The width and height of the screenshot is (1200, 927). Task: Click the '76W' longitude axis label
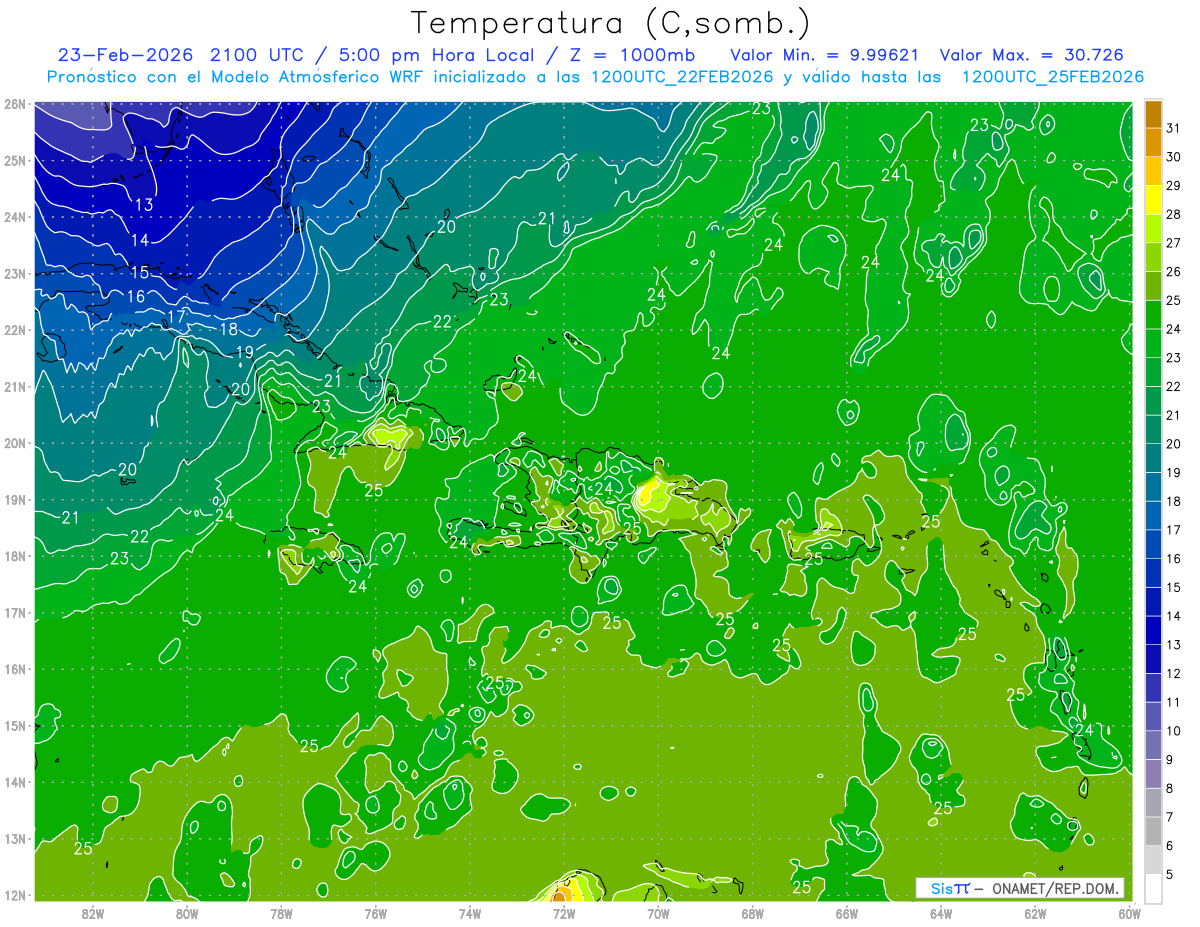click(x=375, y=913)
